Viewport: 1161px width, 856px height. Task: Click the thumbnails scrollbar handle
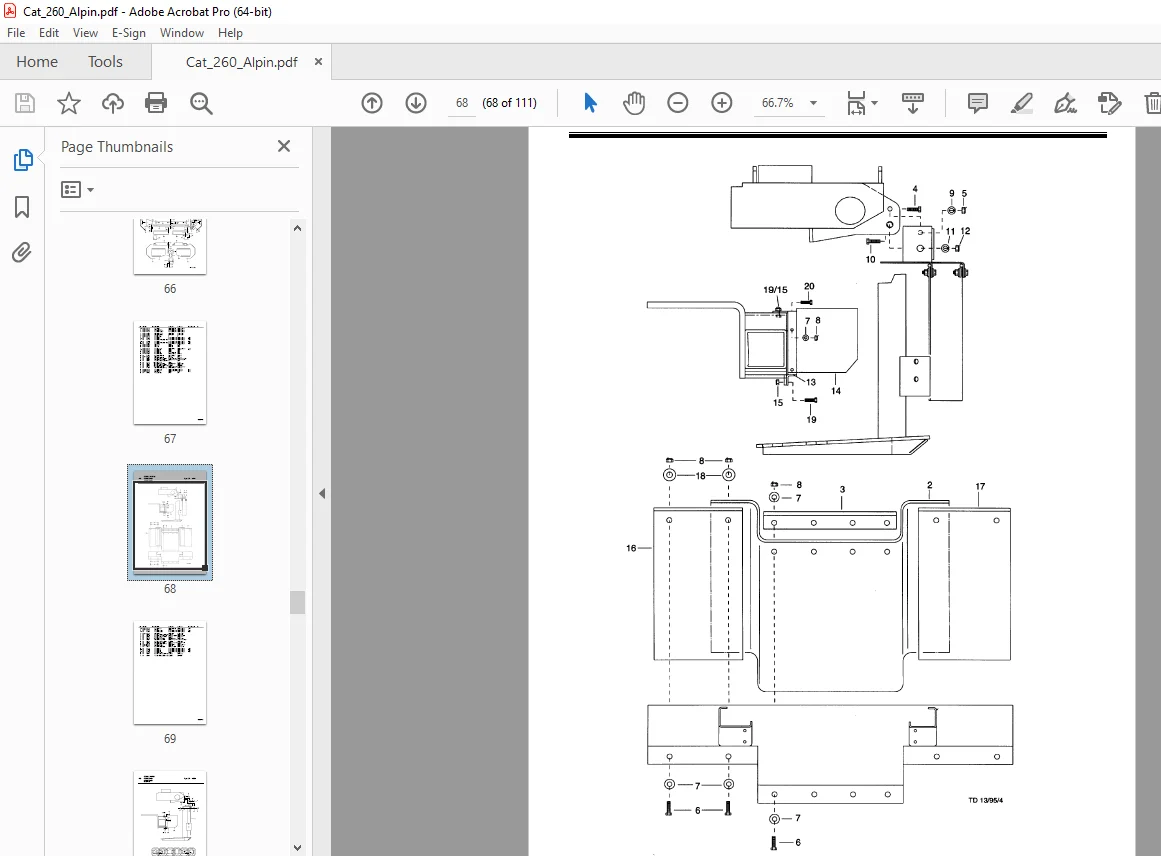click(297, 602)
